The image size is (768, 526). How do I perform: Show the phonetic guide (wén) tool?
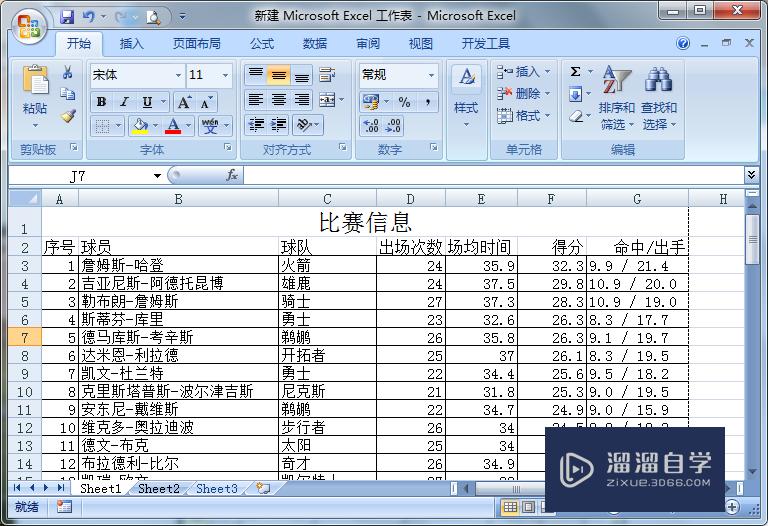pos(210,126)
